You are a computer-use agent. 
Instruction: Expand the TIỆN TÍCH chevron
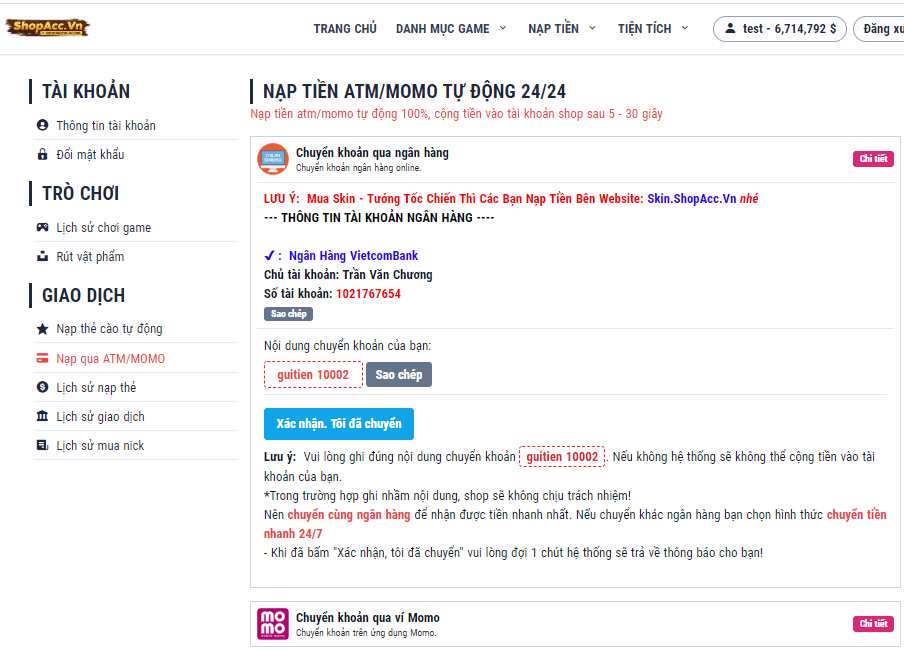coord(685,28)
